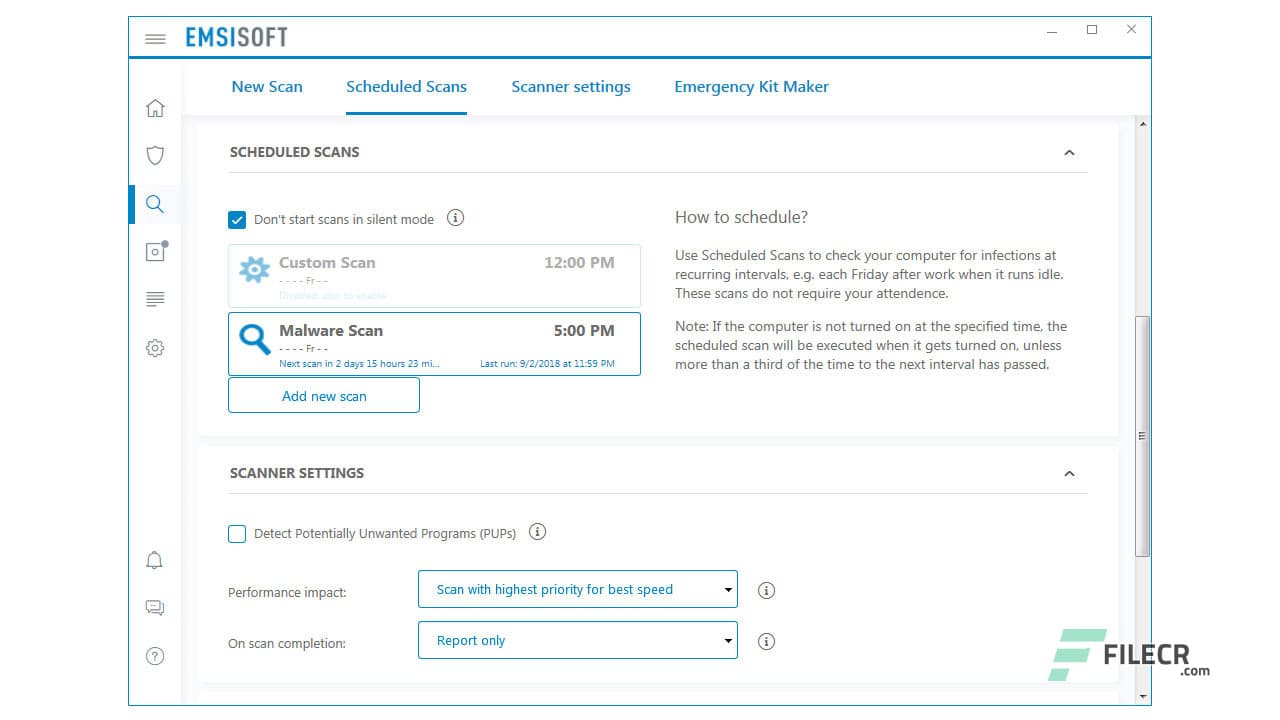The height and width of the screenshot is (720, 1280).
Task: View the Logs icon in the sidebar
Action: 155,299
